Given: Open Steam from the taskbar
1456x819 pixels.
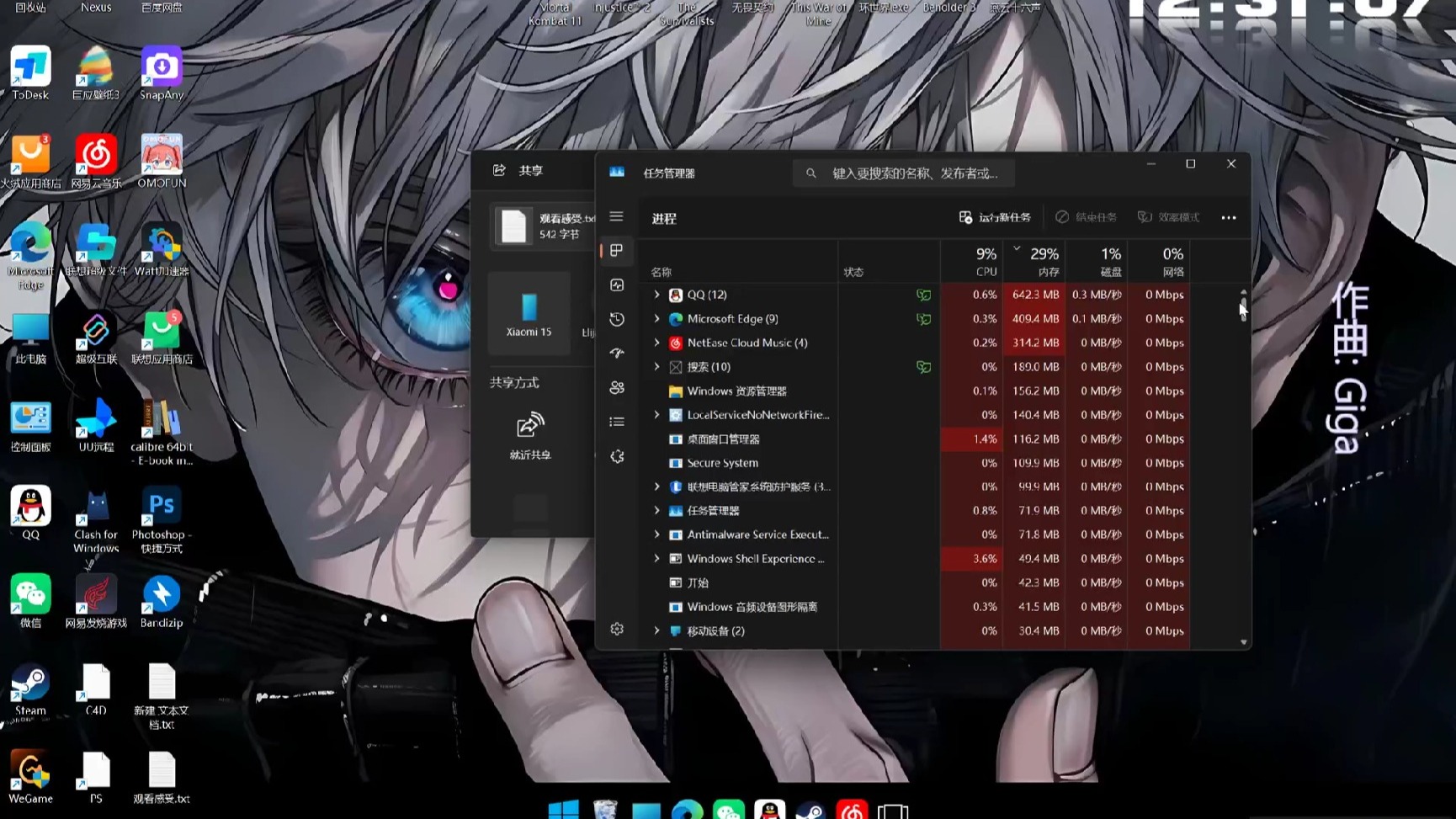Looking at the screenshot, I should tap(810, 810).
